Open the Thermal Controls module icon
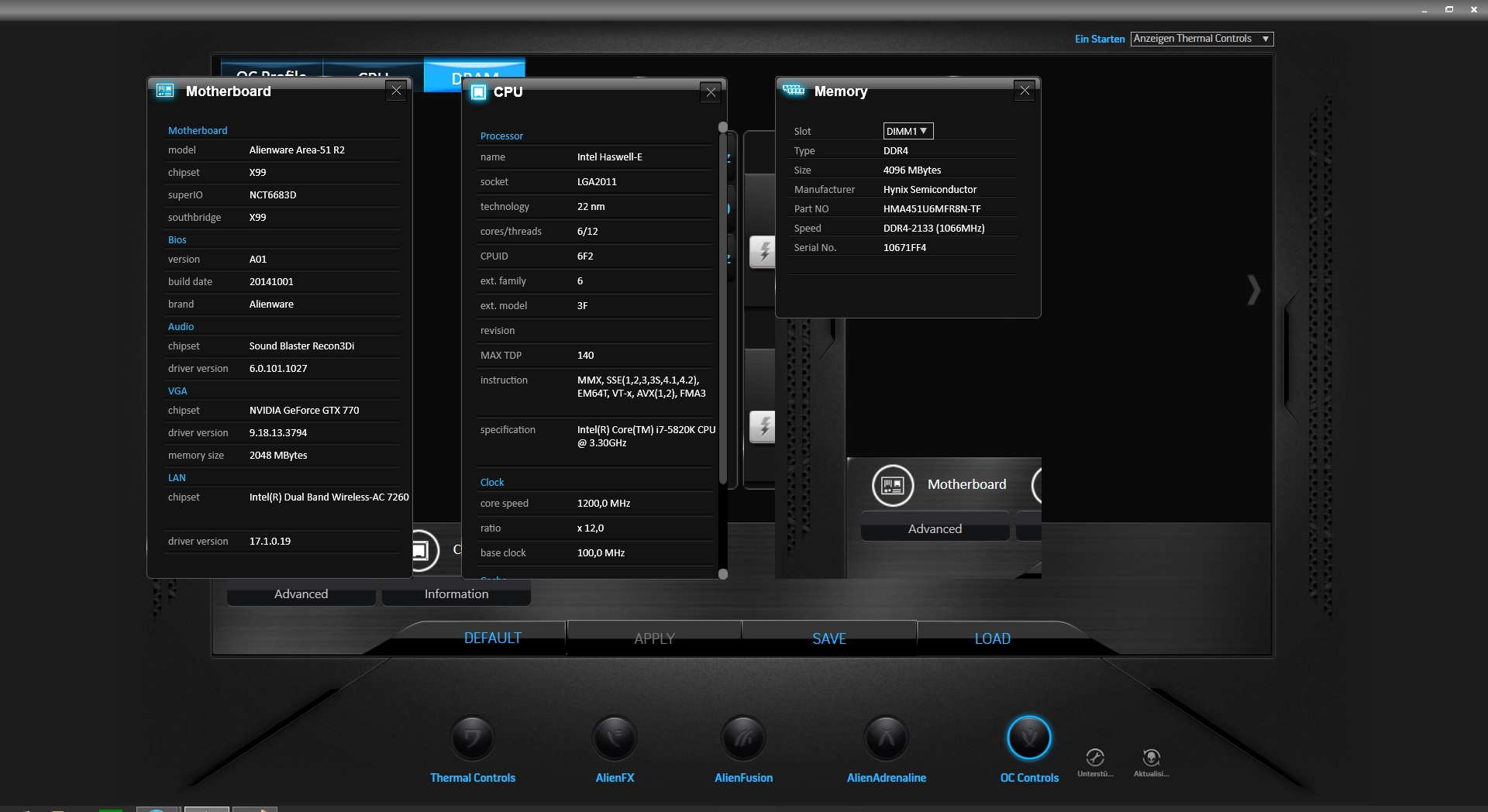Screen dimensions: 1488x812 (x=472, y=738)
